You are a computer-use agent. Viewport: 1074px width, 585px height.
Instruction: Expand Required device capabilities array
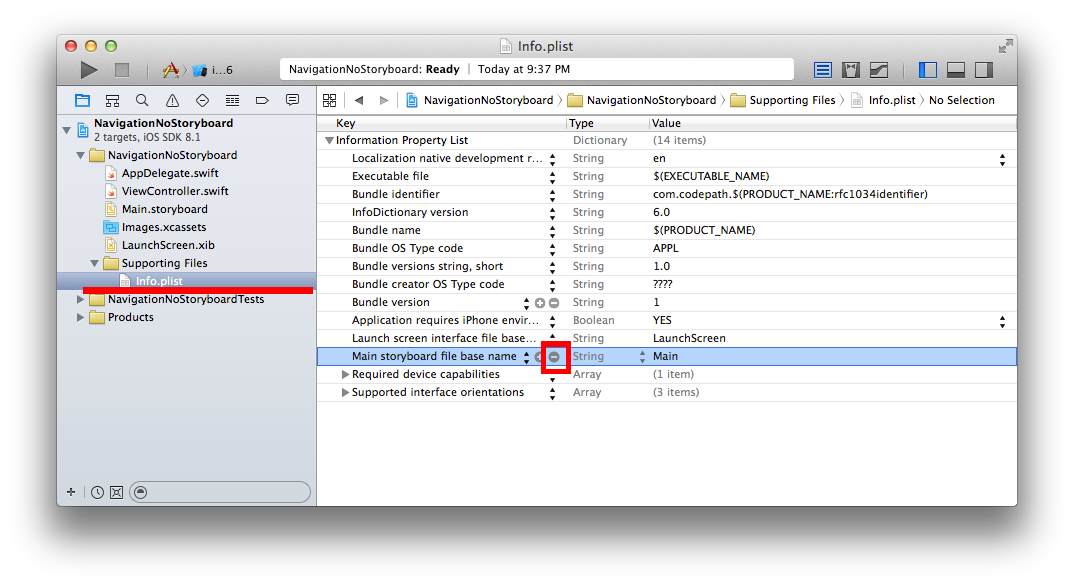click(345, 375)
